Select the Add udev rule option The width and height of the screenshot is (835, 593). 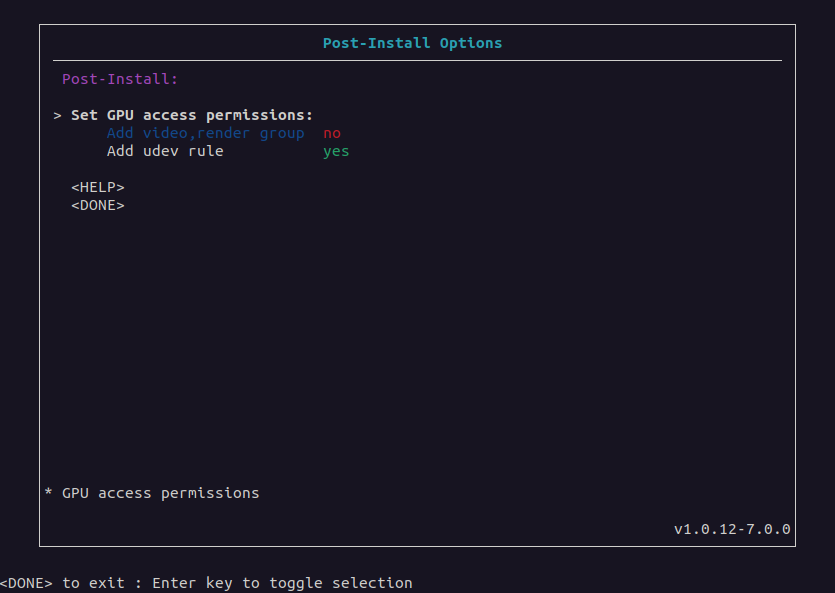[165, 151]
